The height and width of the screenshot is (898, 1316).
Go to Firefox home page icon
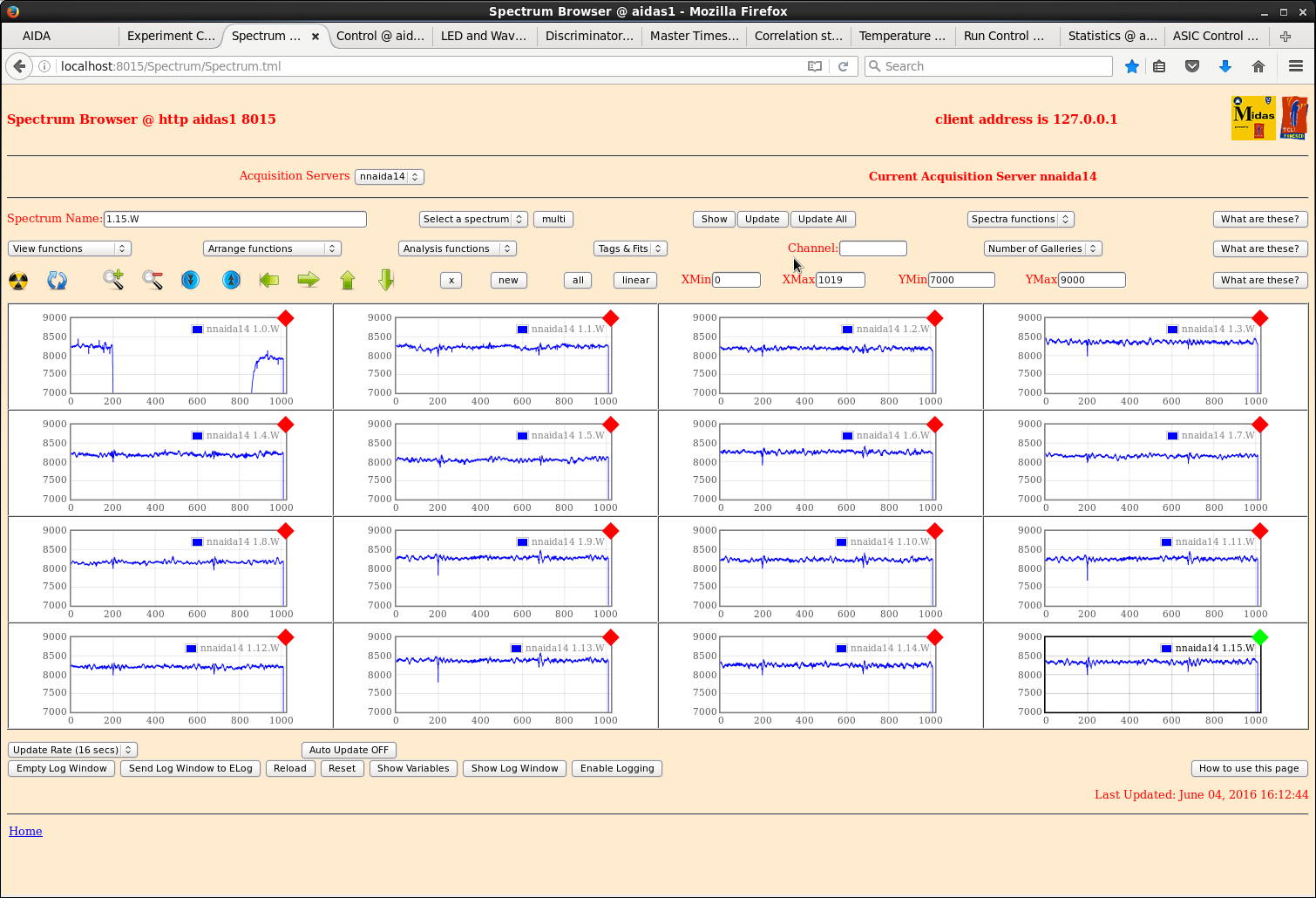[x=1258, y=66]
